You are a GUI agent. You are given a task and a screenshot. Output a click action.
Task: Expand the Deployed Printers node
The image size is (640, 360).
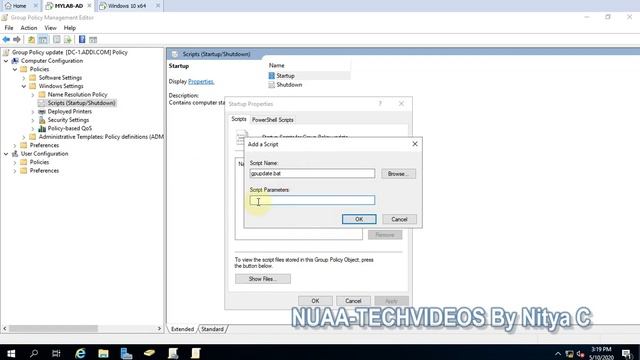[x=33, y=111]
